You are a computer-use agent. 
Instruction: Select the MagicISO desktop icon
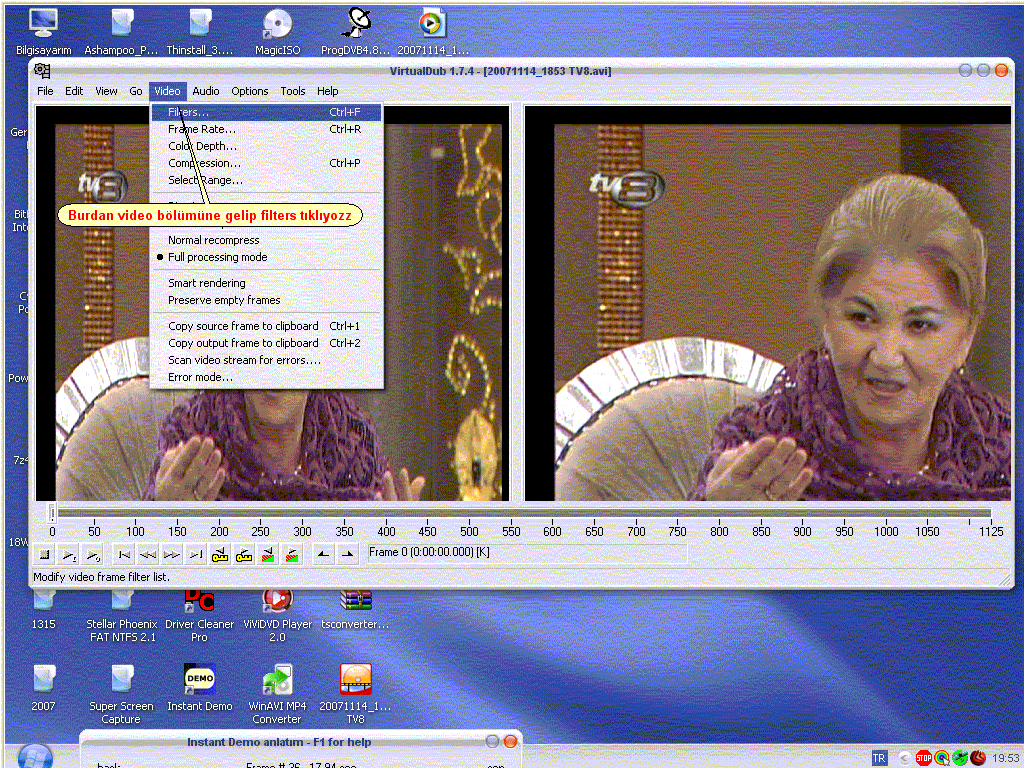point(278,31)
